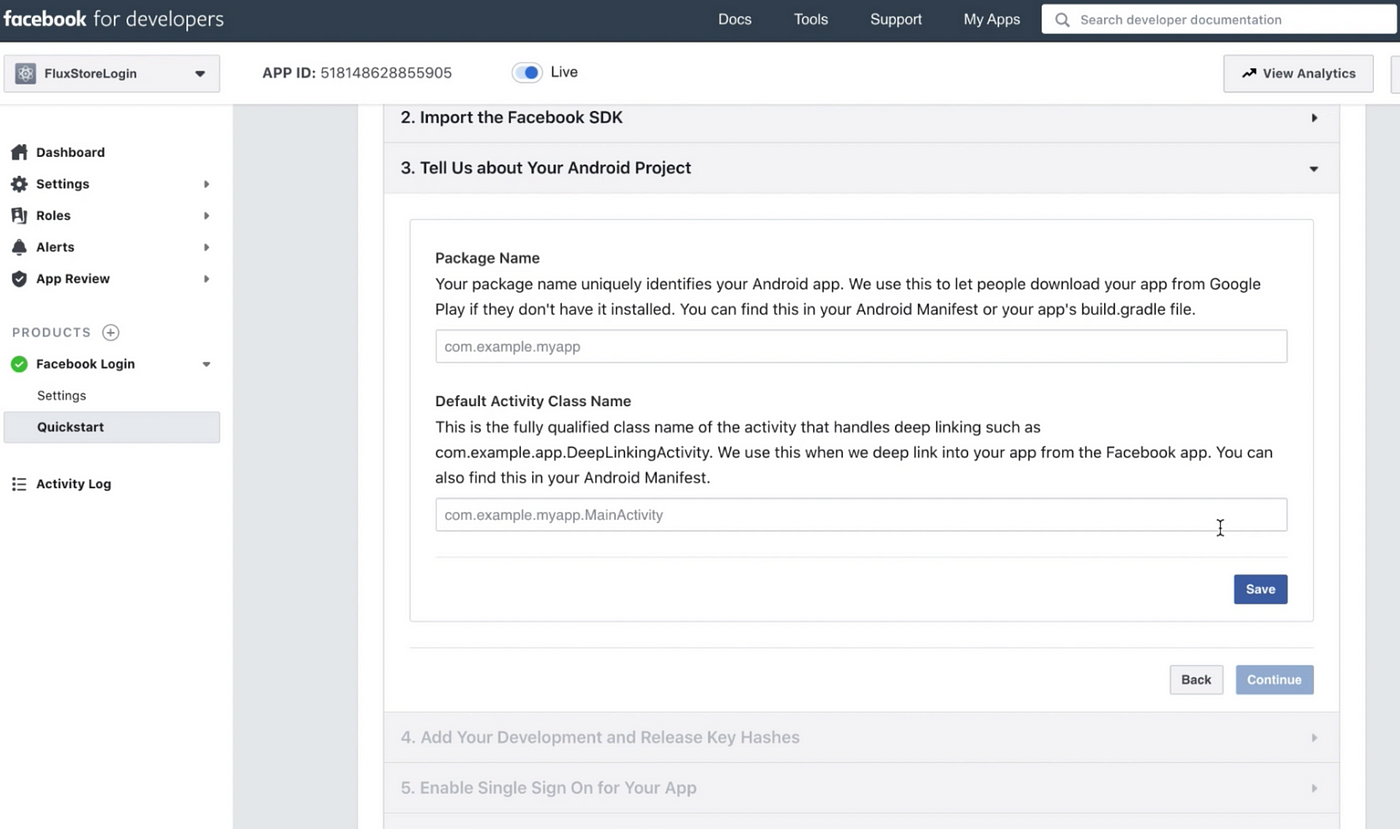Click the Dashboard house icon
1400x829 pixels.
click(x=19, y=152)
